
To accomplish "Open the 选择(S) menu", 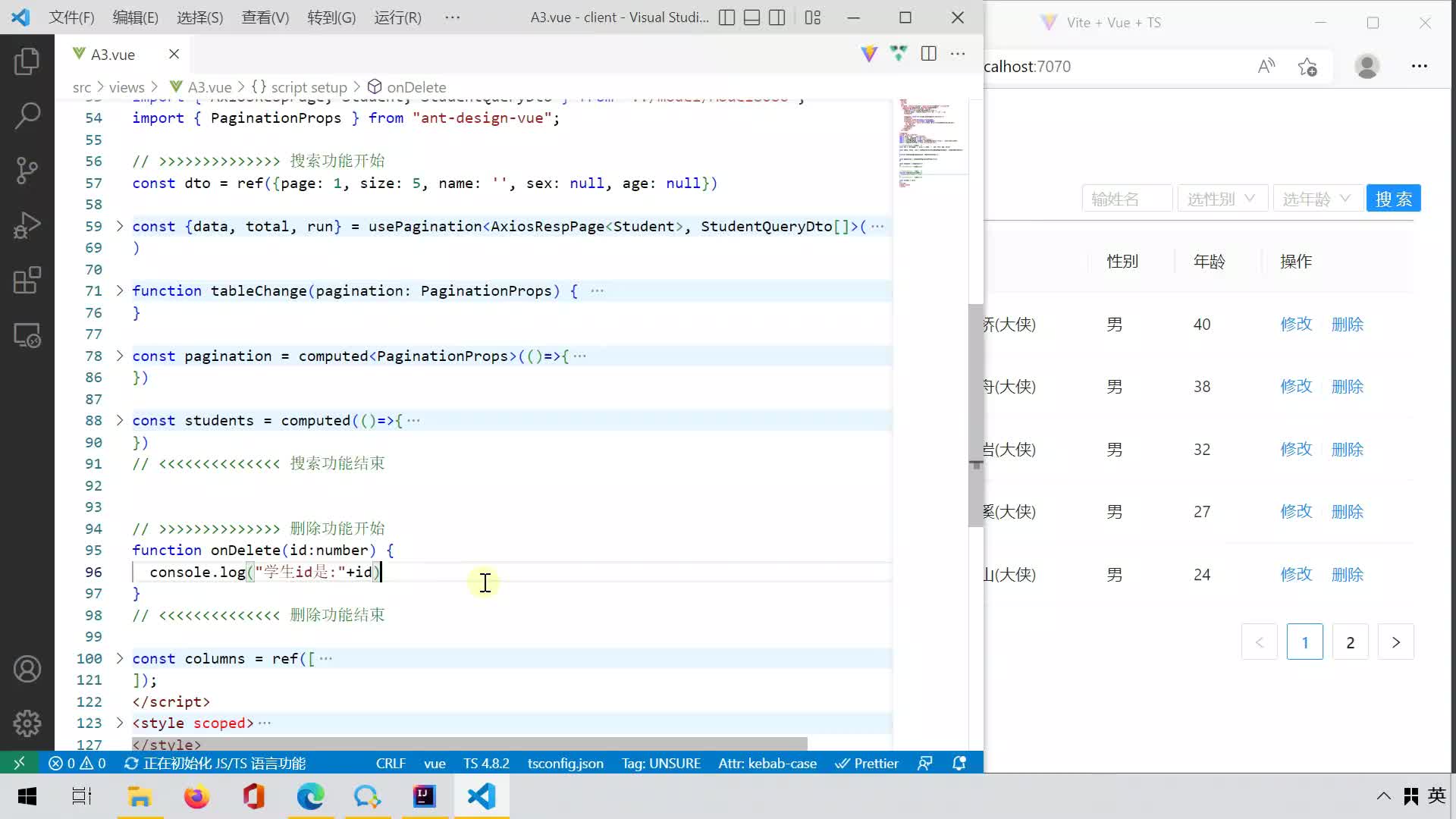I will [200, 17].
